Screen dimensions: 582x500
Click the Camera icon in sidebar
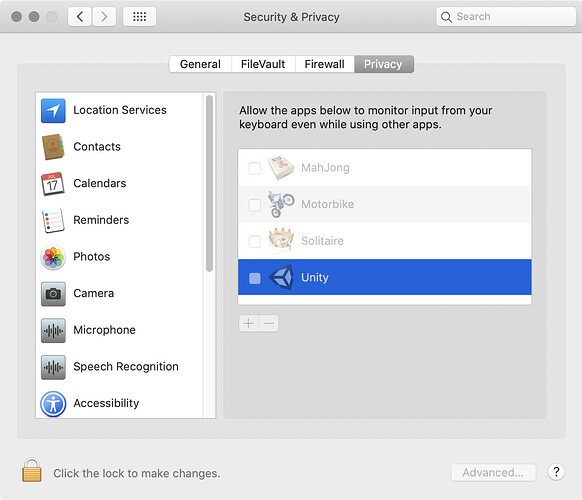click(x=53, y=294)
